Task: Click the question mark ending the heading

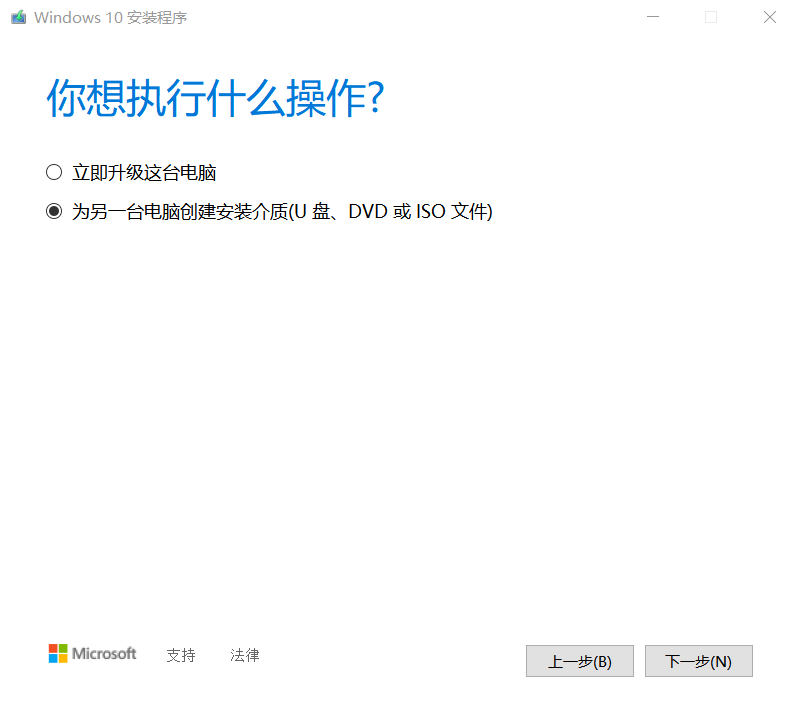Action: pos(377,98)
